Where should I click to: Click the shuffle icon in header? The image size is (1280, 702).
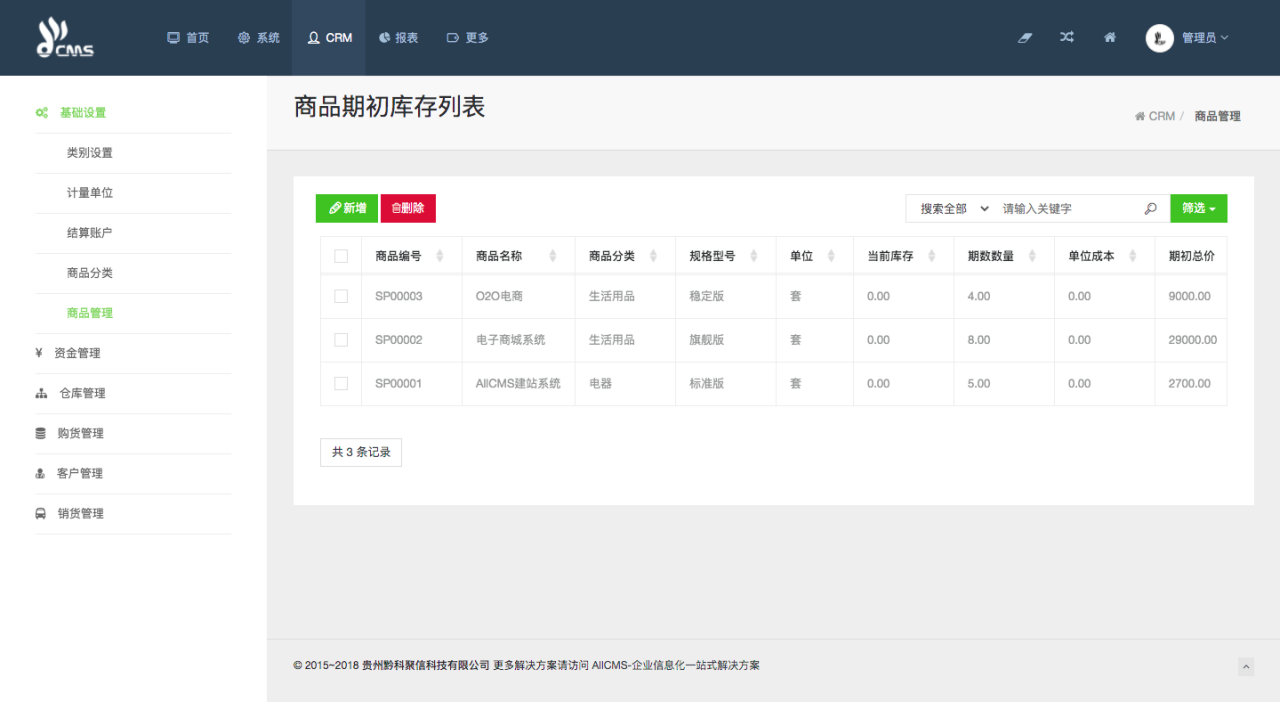pos(1067,38)
